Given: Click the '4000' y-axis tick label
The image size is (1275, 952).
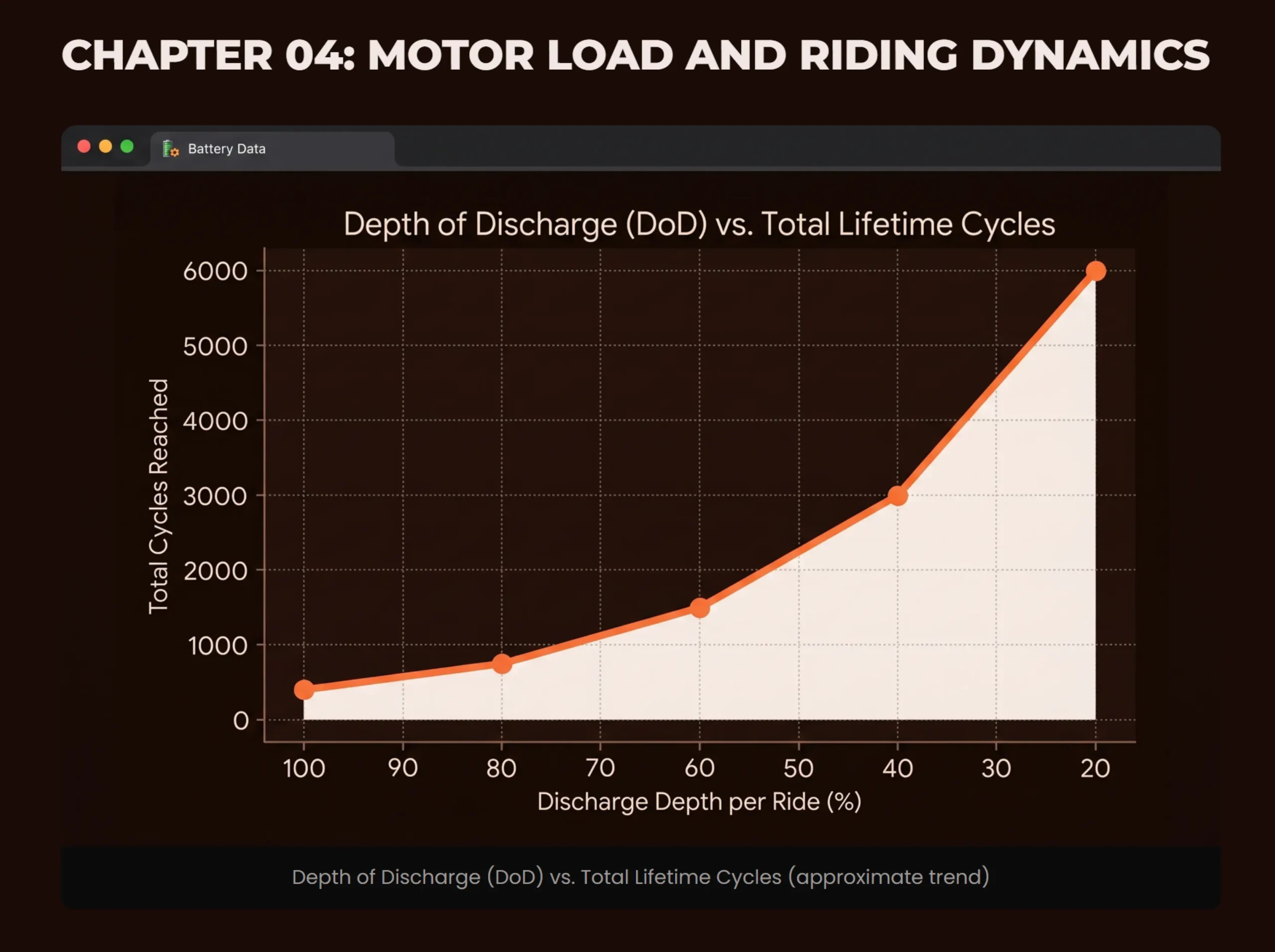Looking at the screenshot, I should pos(216,421).
